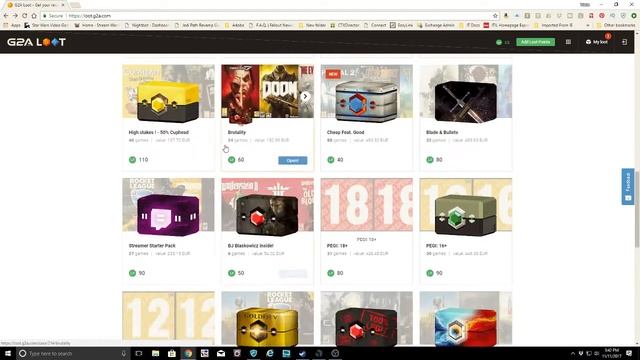
Task: Click the green loot points balance icon
Action: (x=499, y=42)
